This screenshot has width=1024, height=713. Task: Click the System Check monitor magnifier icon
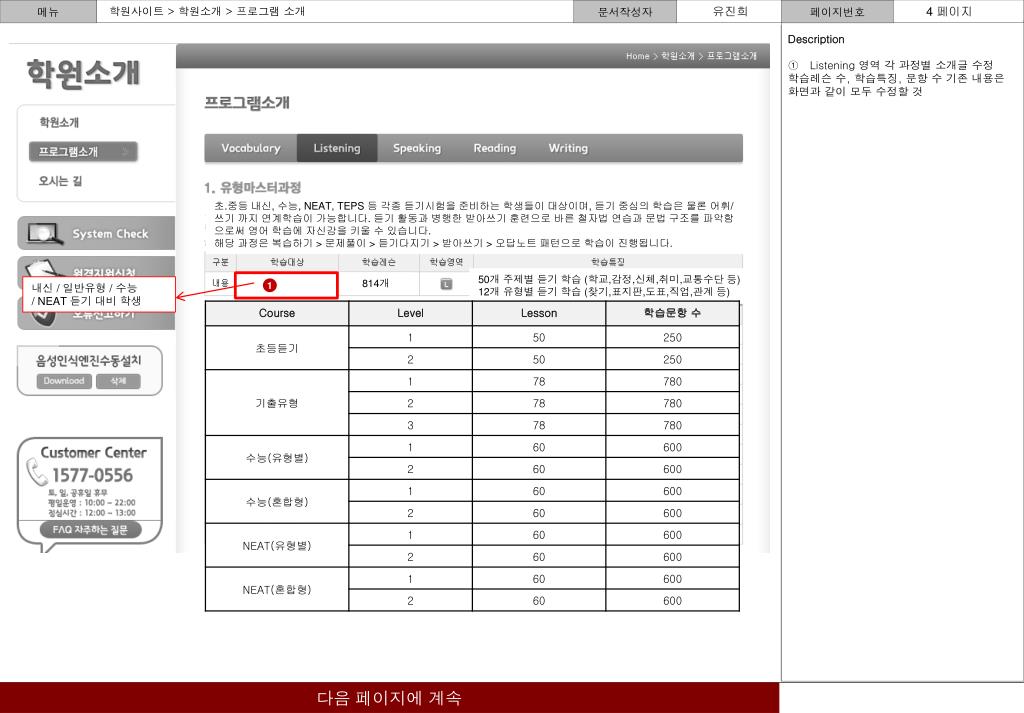coord(44,234)
